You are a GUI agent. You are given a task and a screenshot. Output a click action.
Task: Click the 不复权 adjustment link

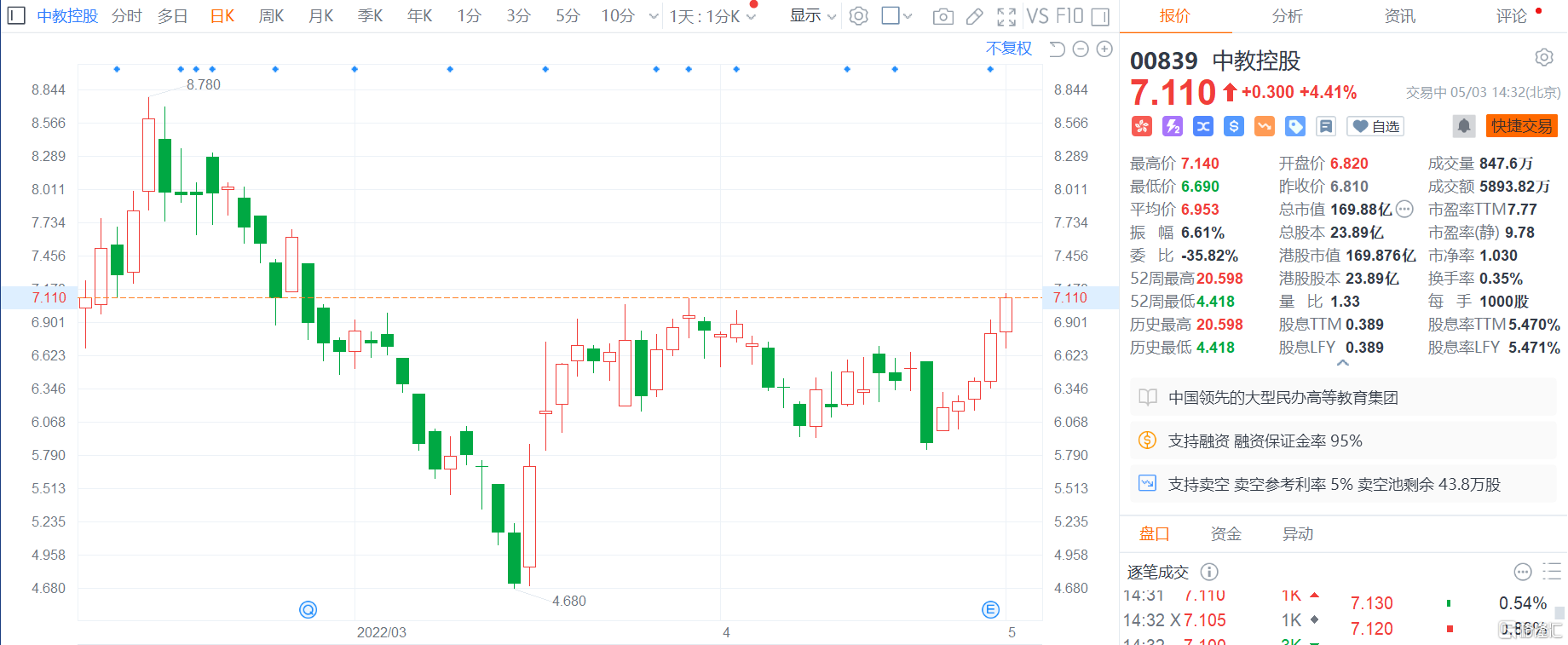click(x=1008, y=49)
